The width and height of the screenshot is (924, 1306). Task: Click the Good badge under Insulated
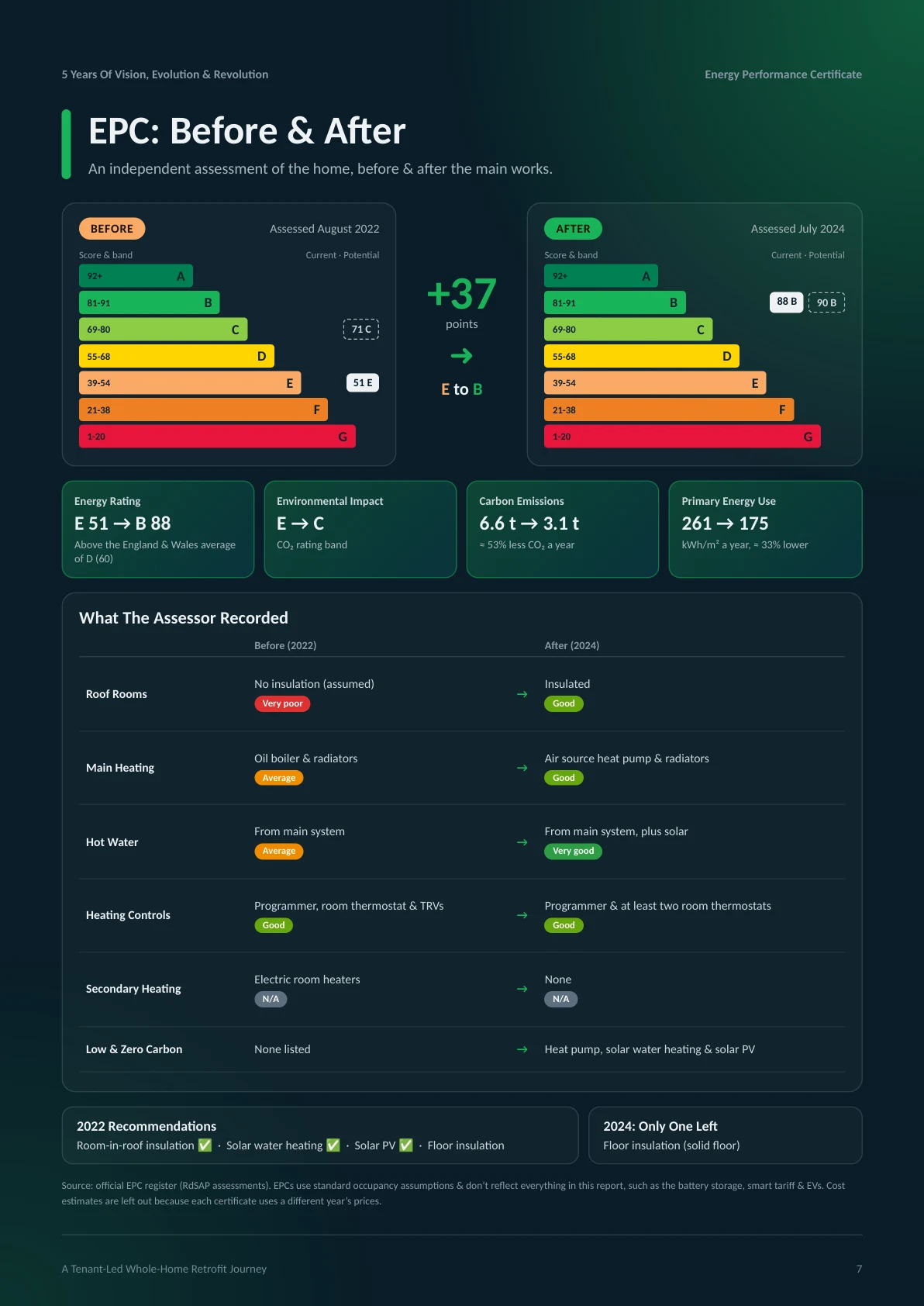564,703
